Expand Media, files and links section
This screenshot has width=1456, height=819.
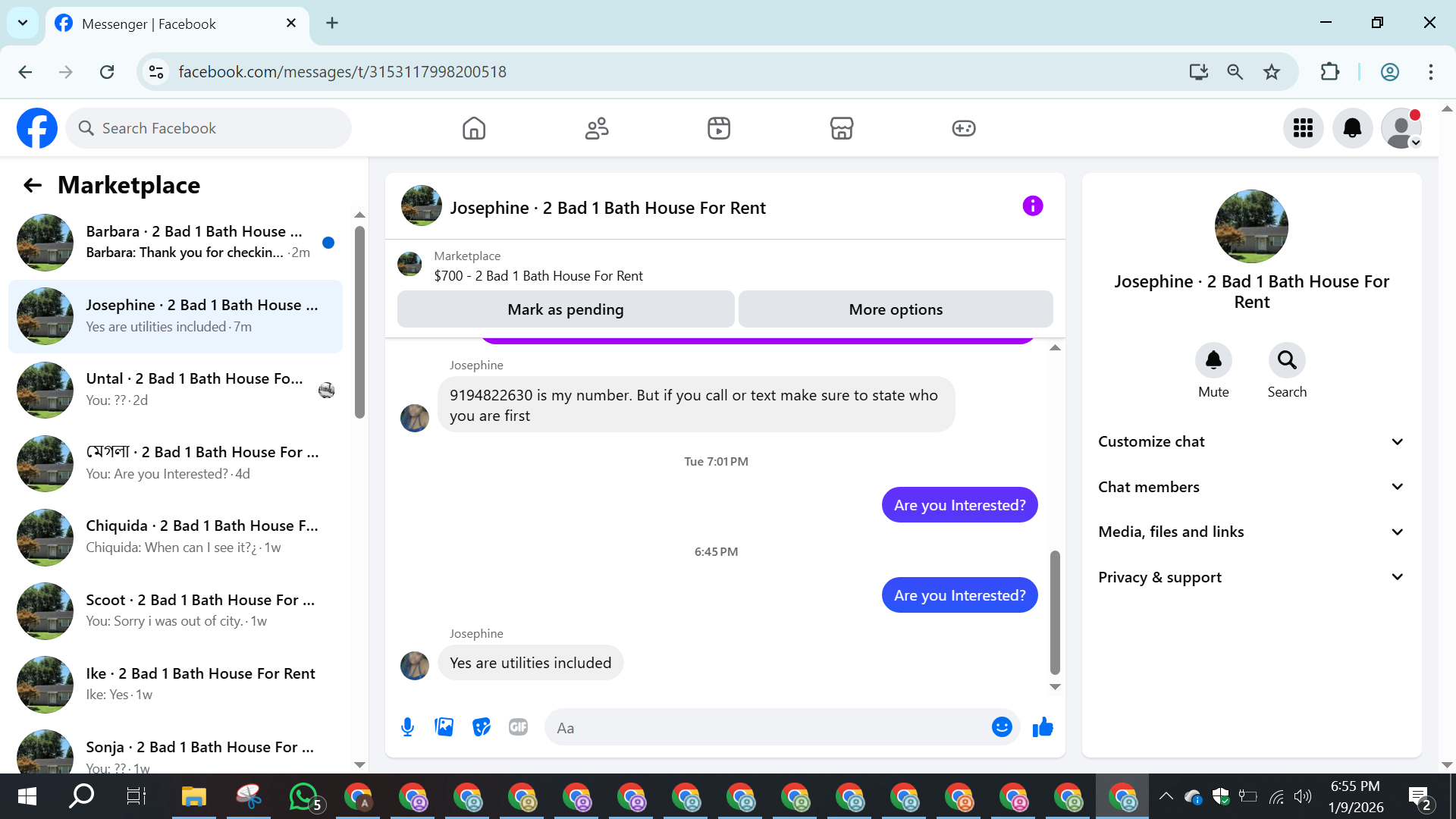click(x=1251, y=532)
